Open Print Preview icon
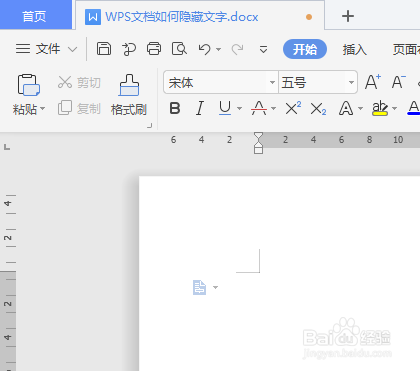The width and height of the screenshot is (420, 371). click(x=179, y=49)
